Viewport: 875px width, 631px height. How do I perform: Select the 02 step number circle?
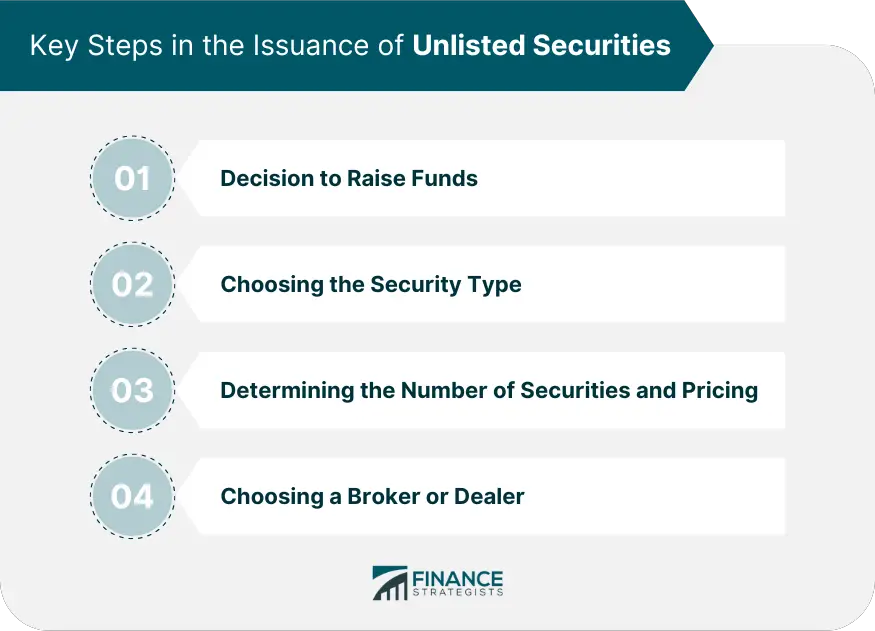pyautogui.click(x=132, y=285)
